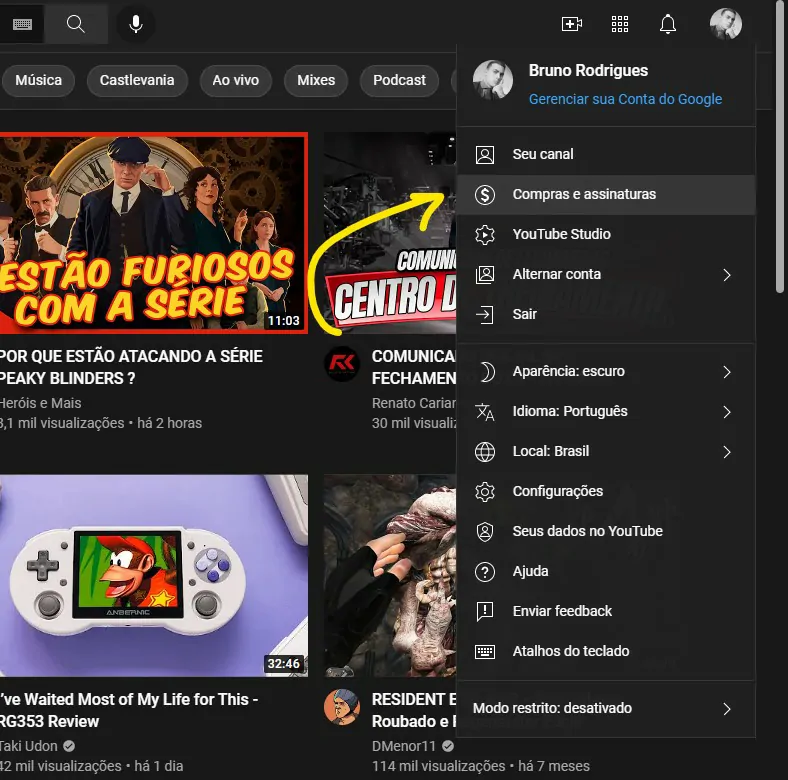Open the Create video icon

point(571,24)
